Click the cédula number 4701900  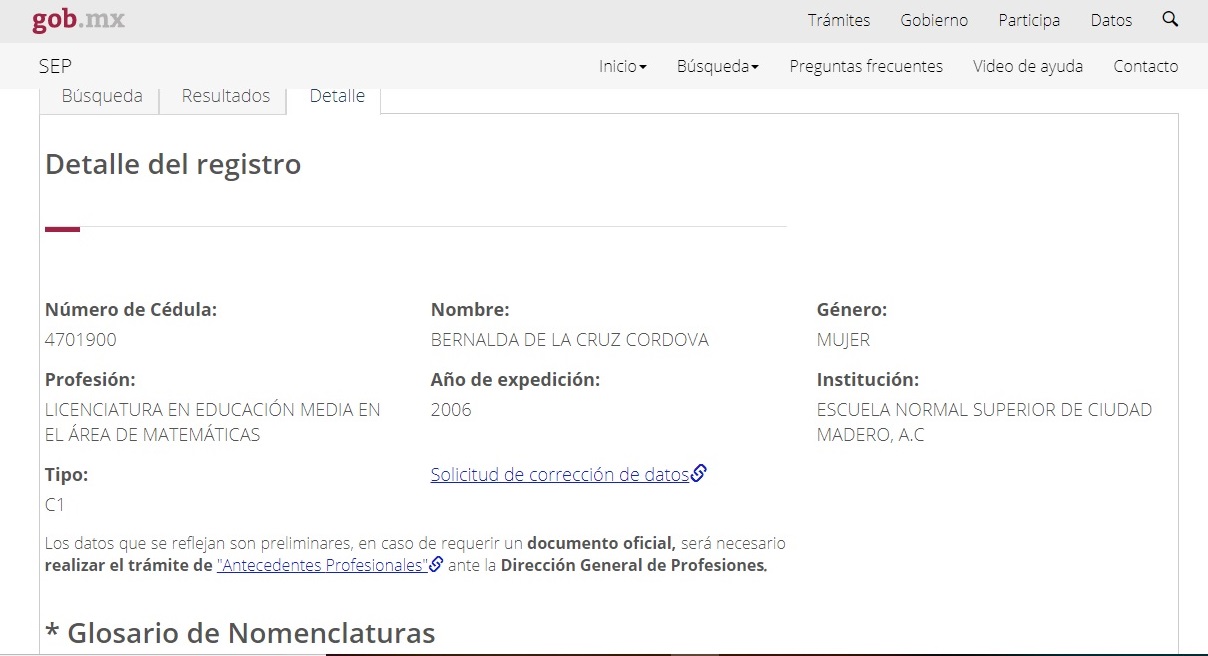tap(80, 340)
